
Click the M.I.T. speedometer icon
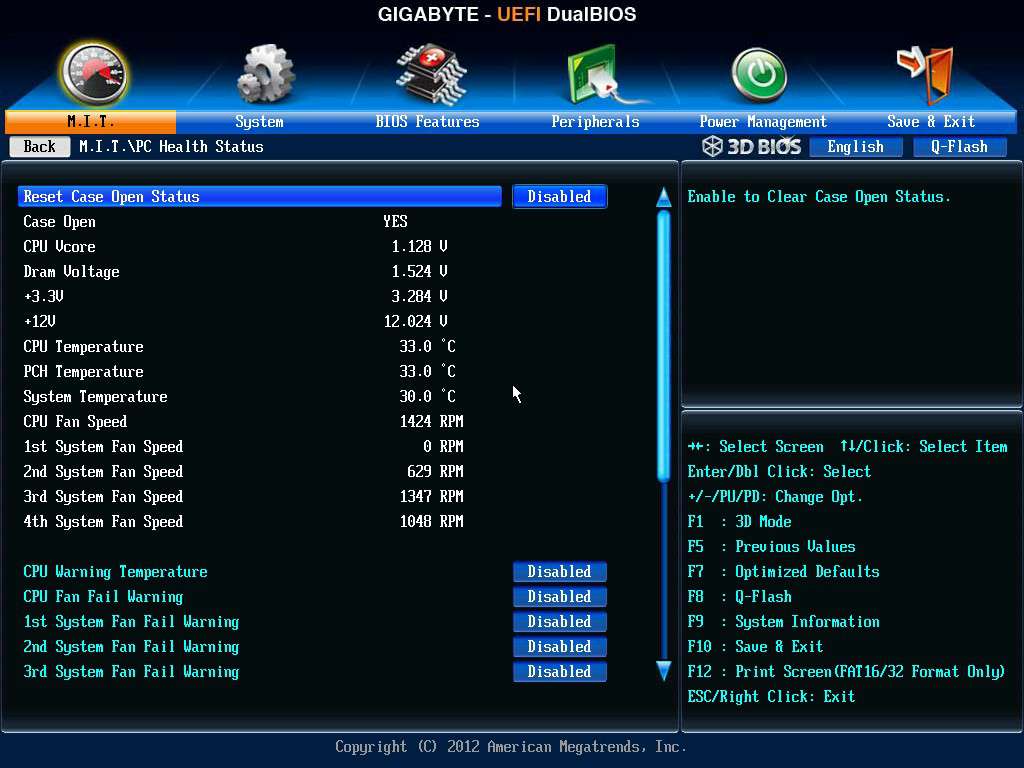[94, 74]
